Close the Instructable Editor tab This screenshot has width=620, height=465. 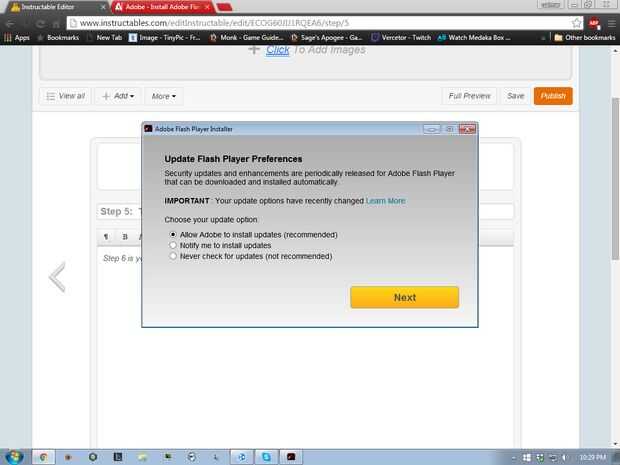103,7
